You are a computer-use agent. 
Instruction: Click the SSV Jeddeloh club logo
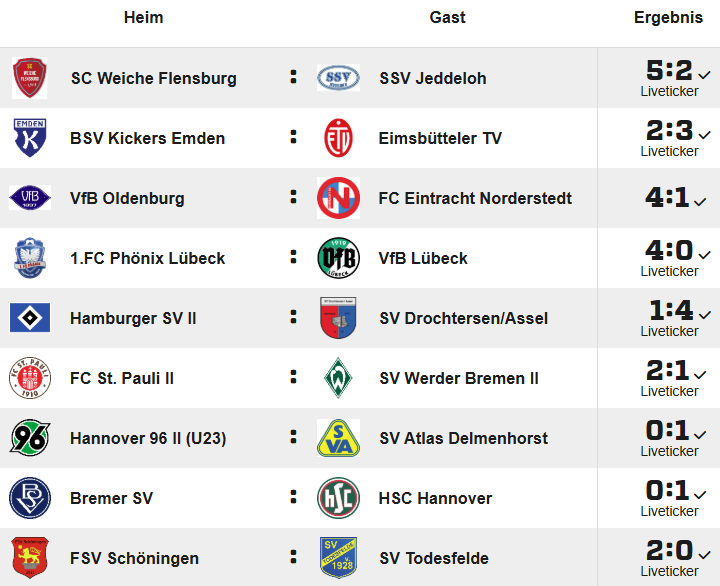(338, 78)
